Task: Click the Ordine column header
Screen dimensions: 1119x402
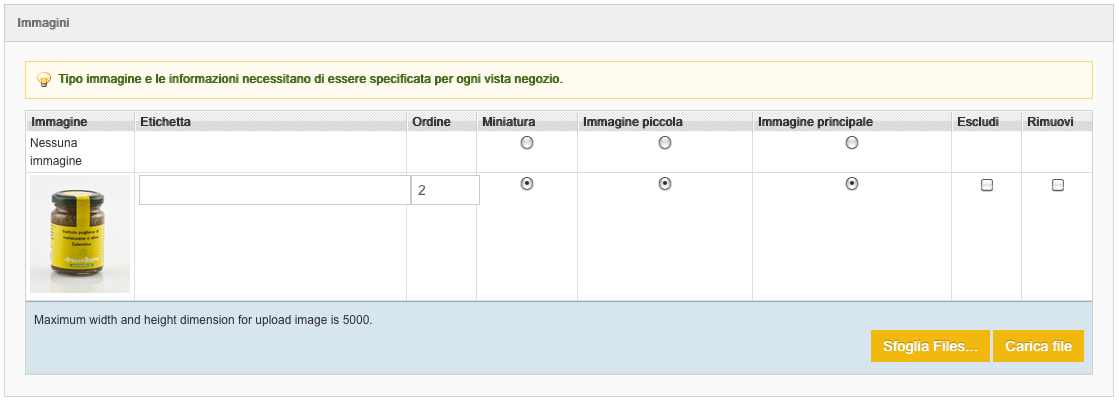Action: (431, 122)
